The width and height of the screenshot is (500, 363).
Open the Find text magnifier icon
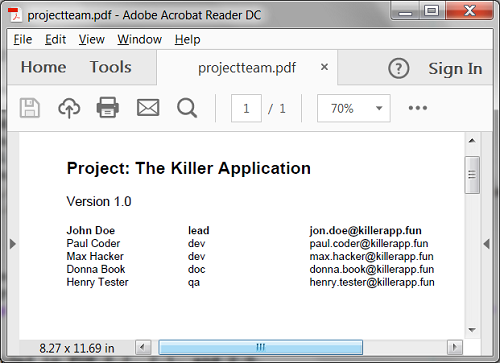tap(187, 108)
